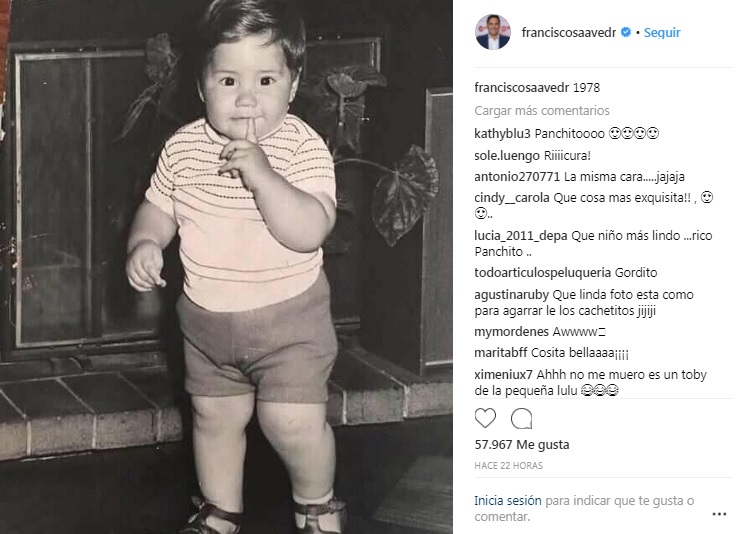737x534 pixels.
Task: Visit agustinaruby's profile from comment
Action: 511,295
